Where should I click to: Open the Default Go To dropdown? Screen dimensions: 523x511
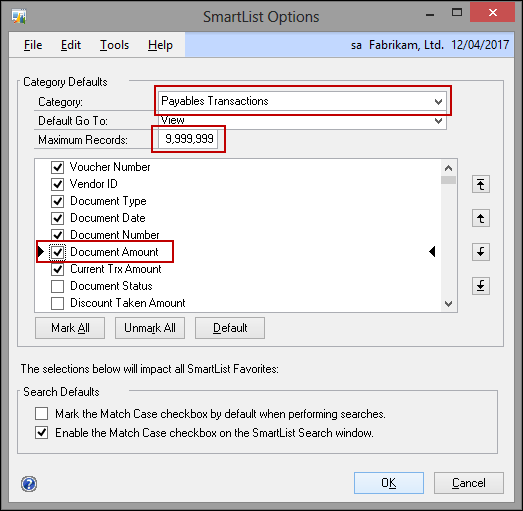(302, 120)
